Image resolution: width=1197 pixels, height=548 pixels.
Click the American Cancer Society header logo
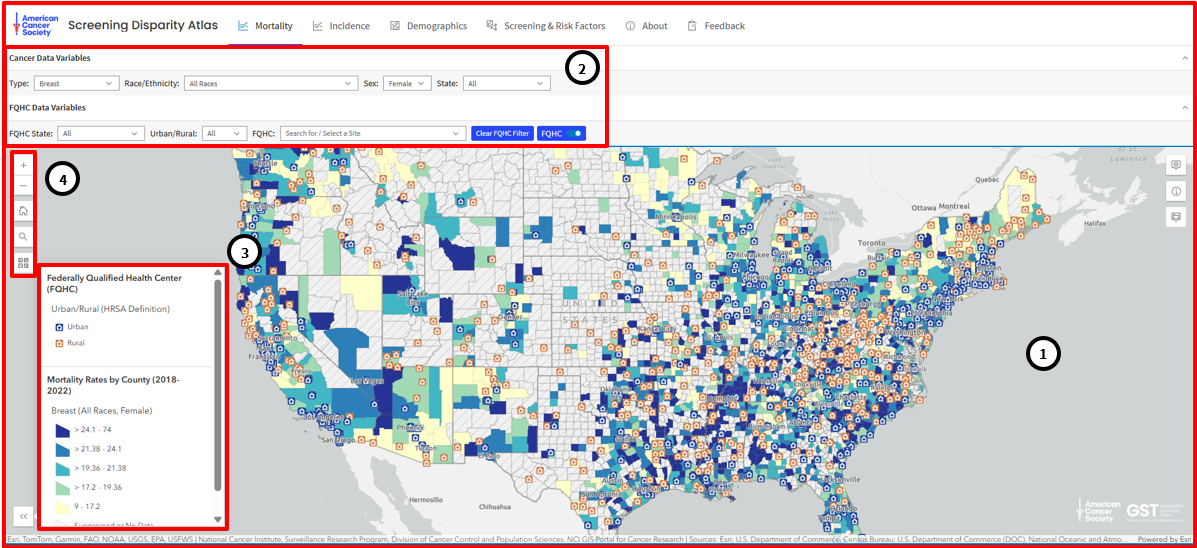point(36,25)
